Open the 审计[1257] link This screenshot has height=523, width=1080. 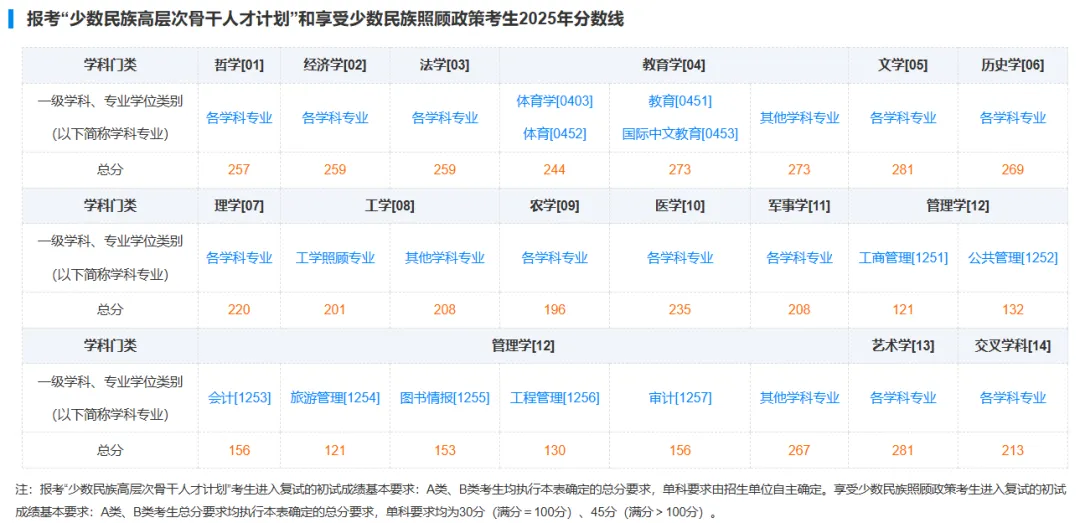(x=680, y=398)
